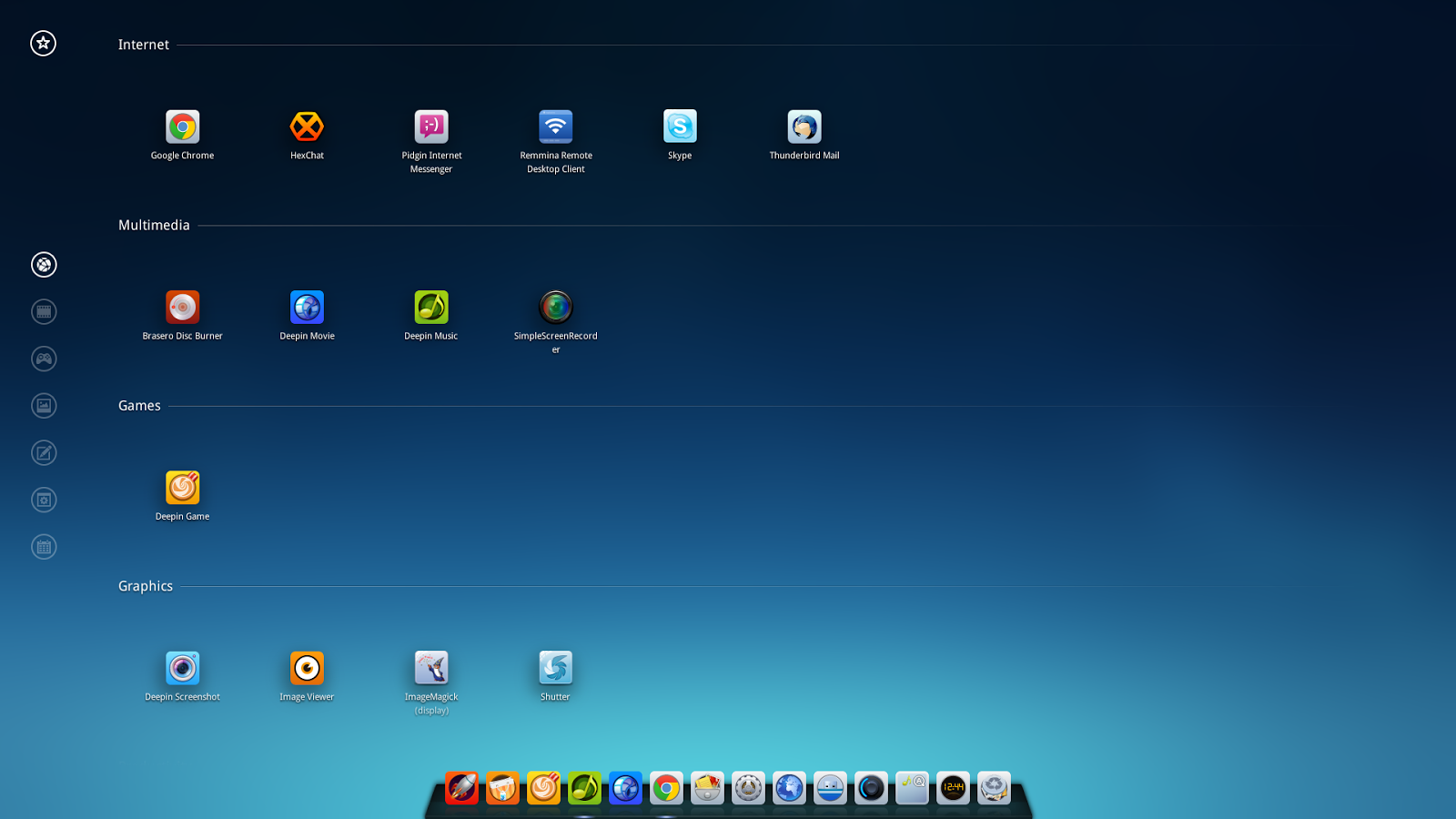Image resolution: width=1456 pixels, height=819 pixels.
Task: Open Thunderbird Mail
Action: tap(804, 127)
